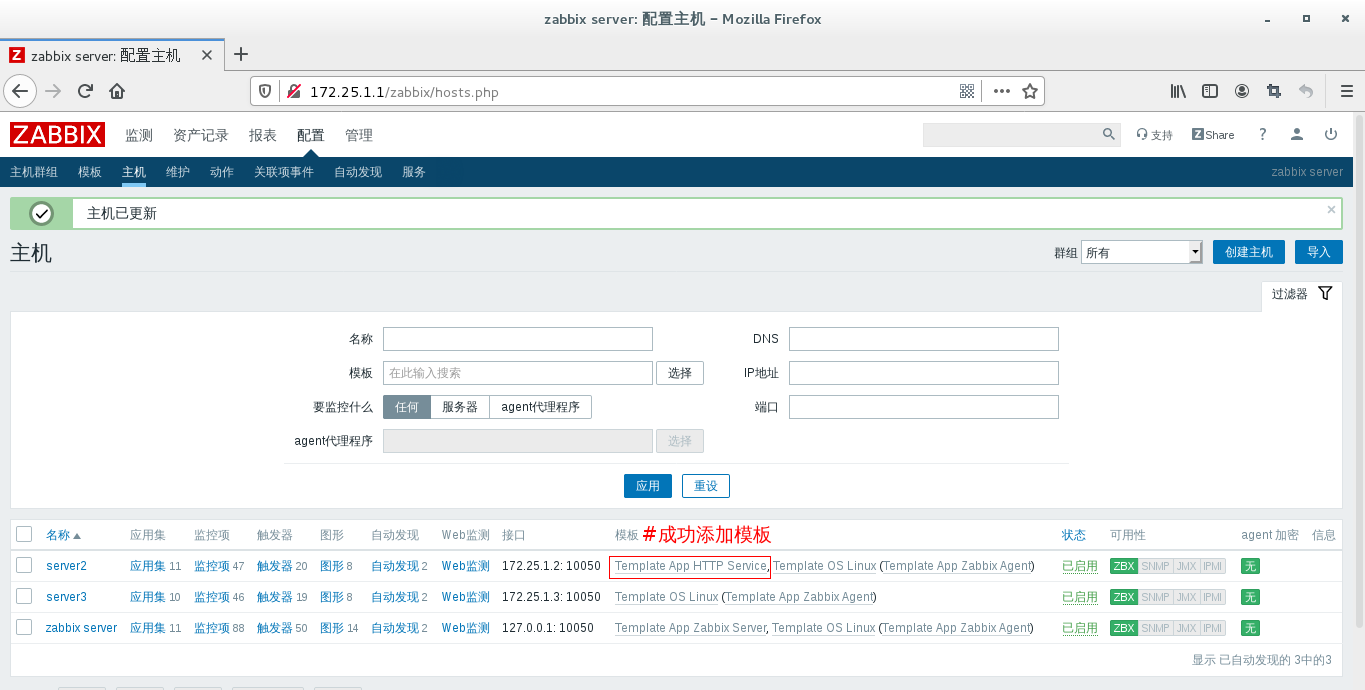
Task: Select the server2 row checkbox
Action: 24,566
